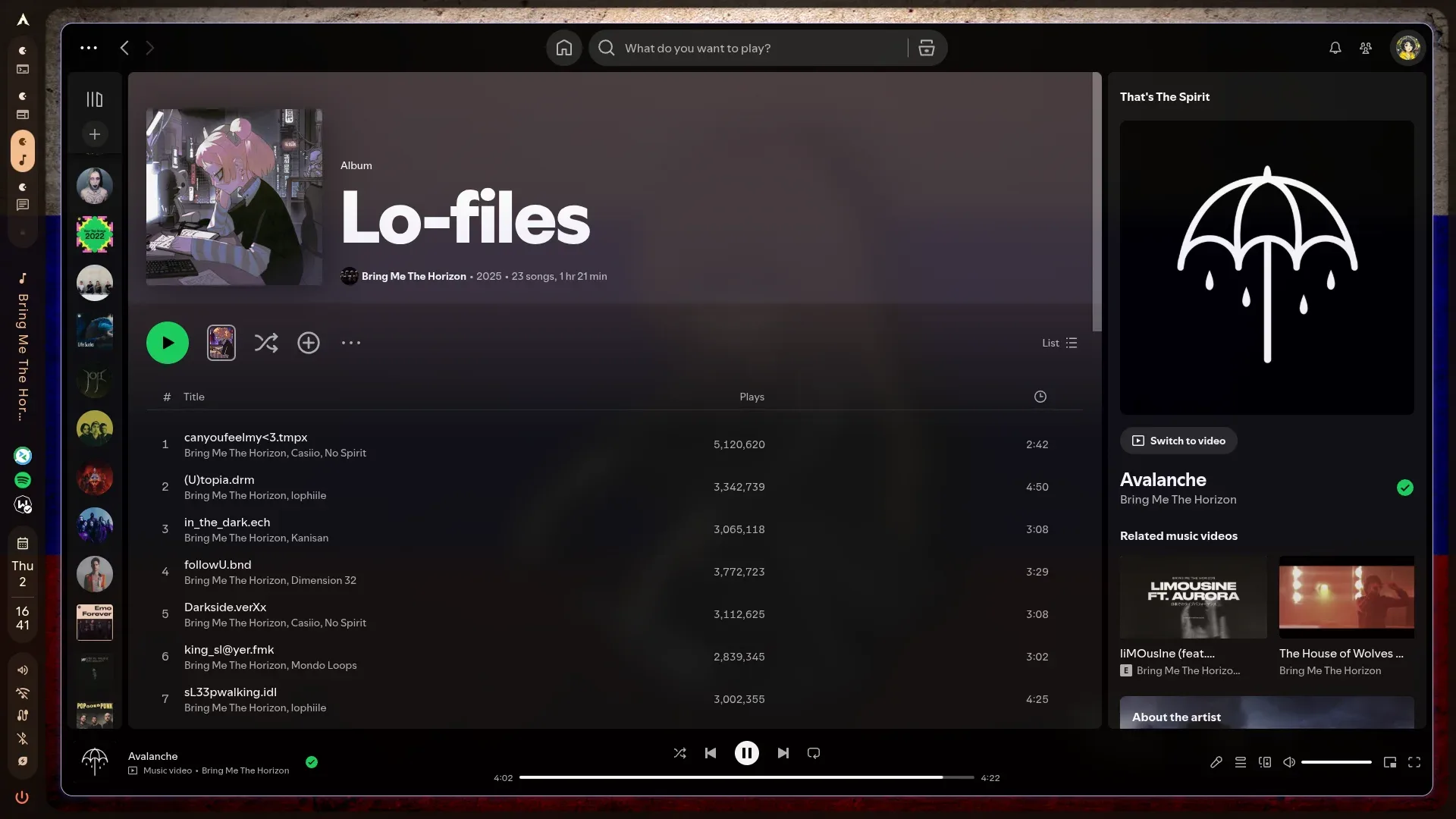
Task: Open Spotify Home
Action: click(x=563, y=48)
